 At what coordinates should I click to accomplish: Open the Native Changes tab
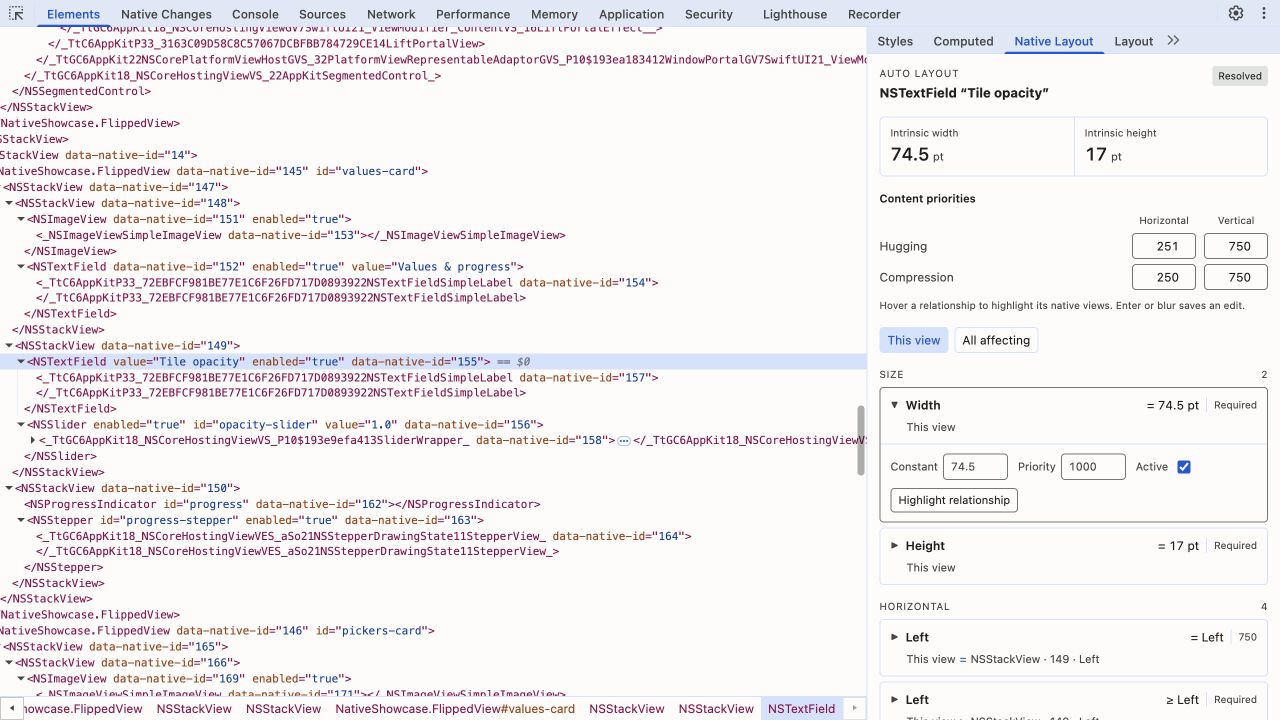coord(166,14)
